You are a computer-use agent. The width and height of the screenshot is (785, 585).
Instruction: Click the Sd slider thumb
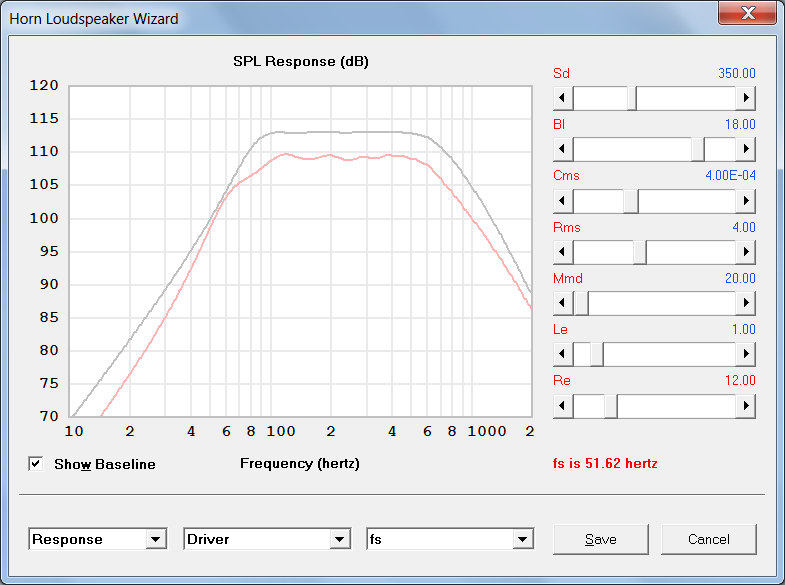[632, 98]
